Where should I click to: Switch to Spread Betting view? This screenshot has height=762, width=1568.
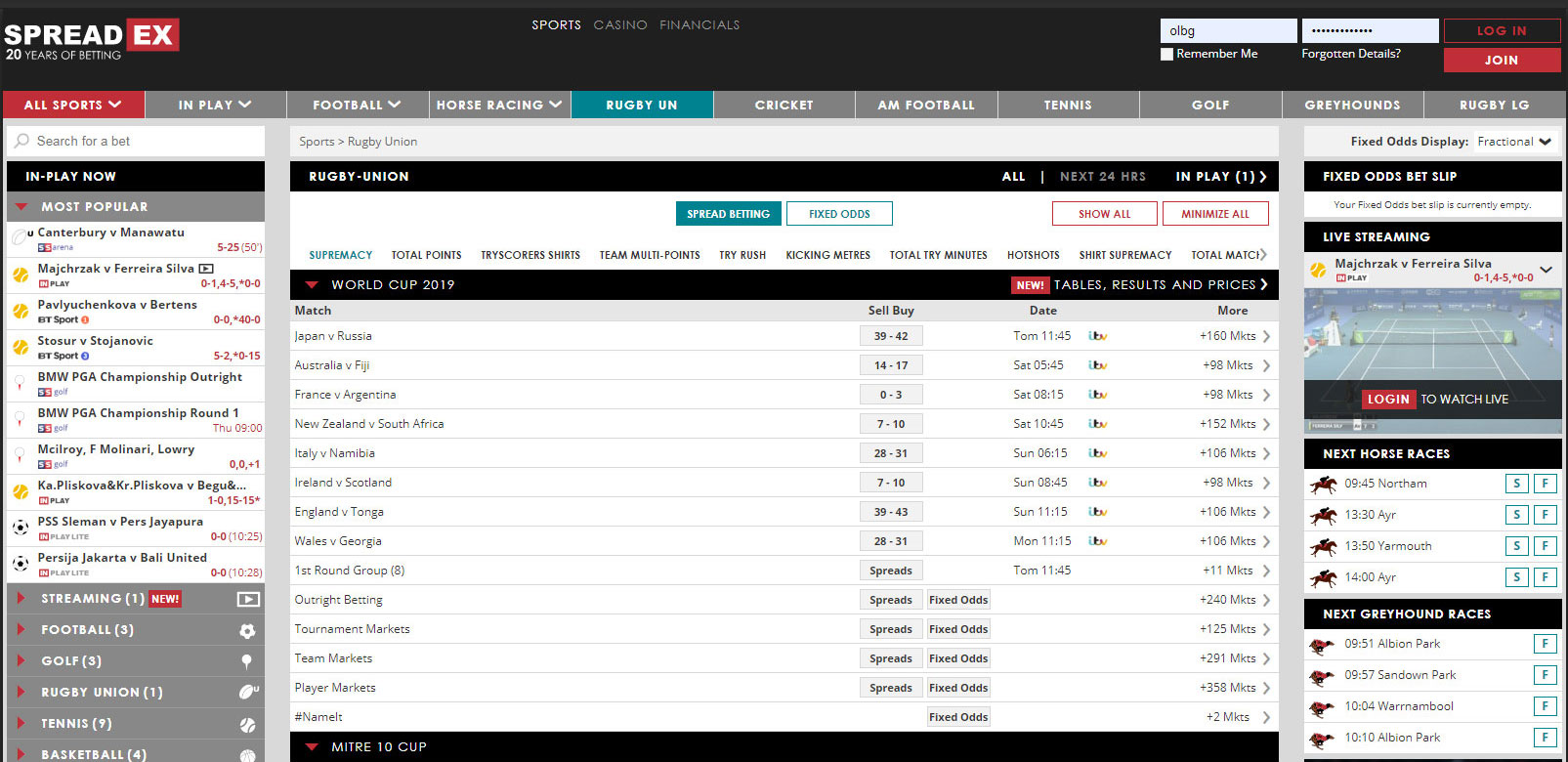coord(728,214)
